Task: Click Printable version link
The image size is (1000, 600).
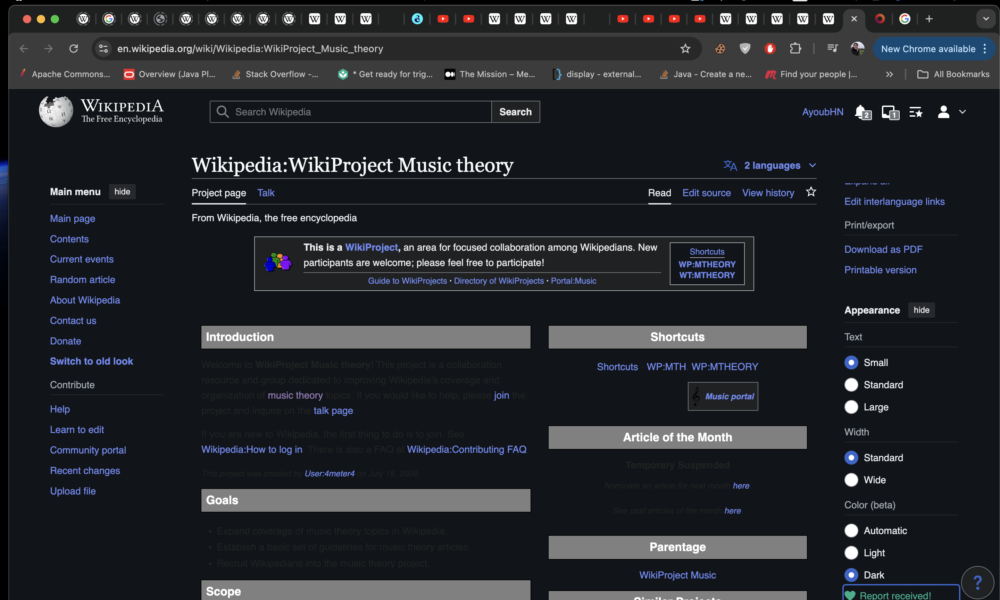Action: tap(880, 270)
